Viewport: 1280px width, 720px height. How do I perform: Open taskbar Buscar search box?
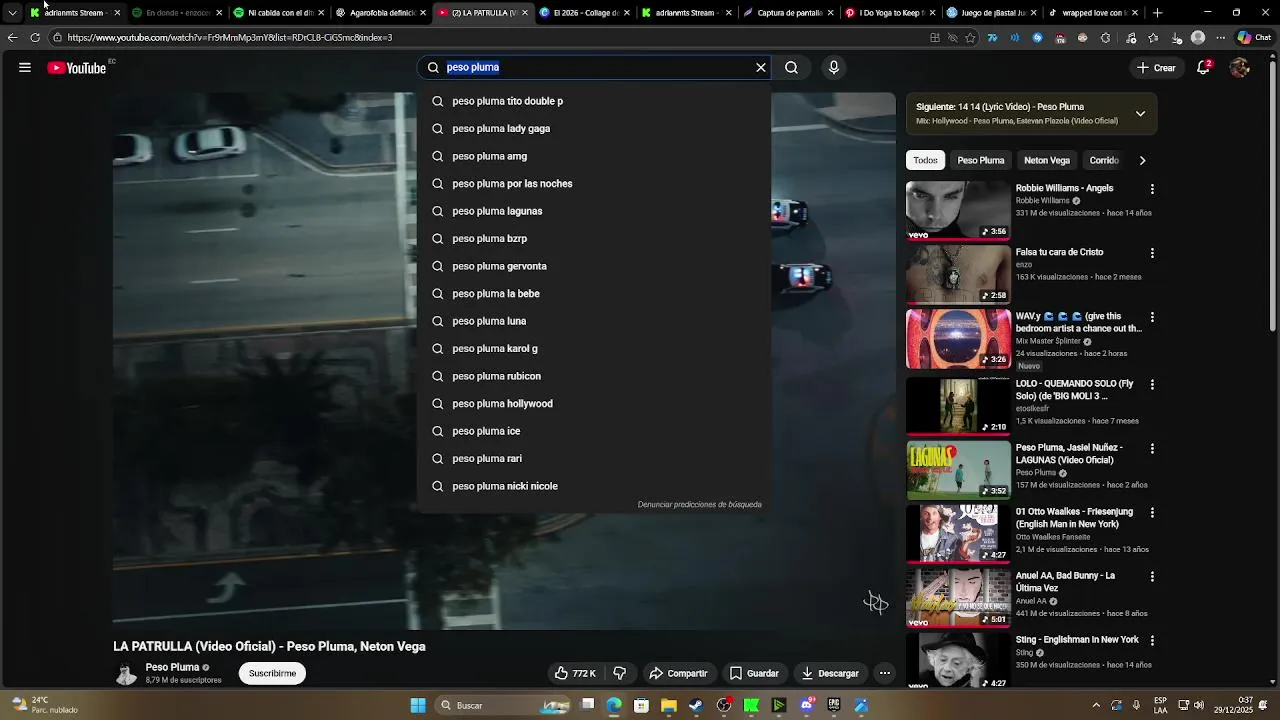[505, 706]
